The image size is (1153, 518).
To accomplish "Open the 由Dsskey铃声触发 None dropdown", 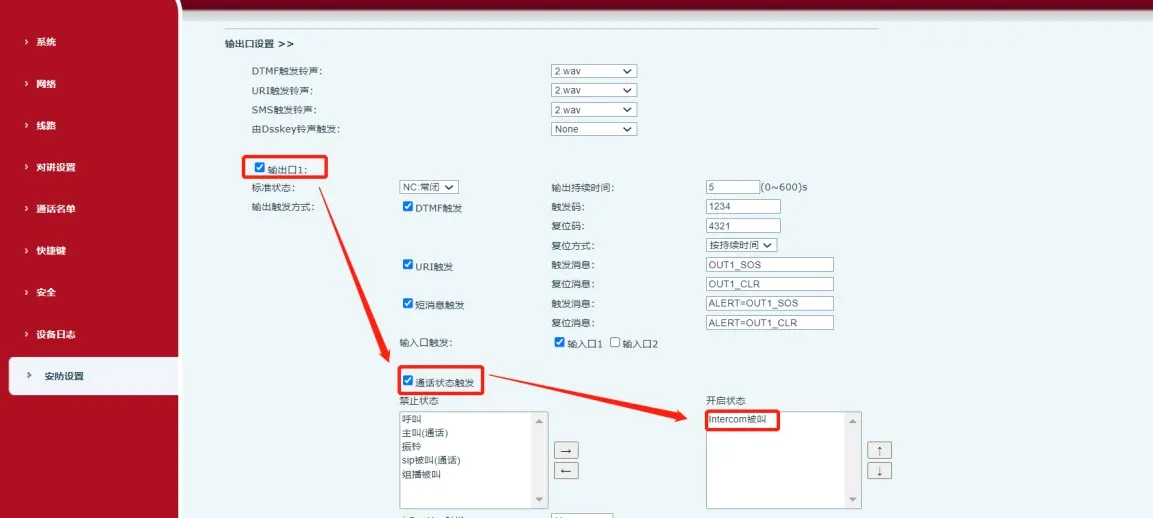I will tap(594, 129).
